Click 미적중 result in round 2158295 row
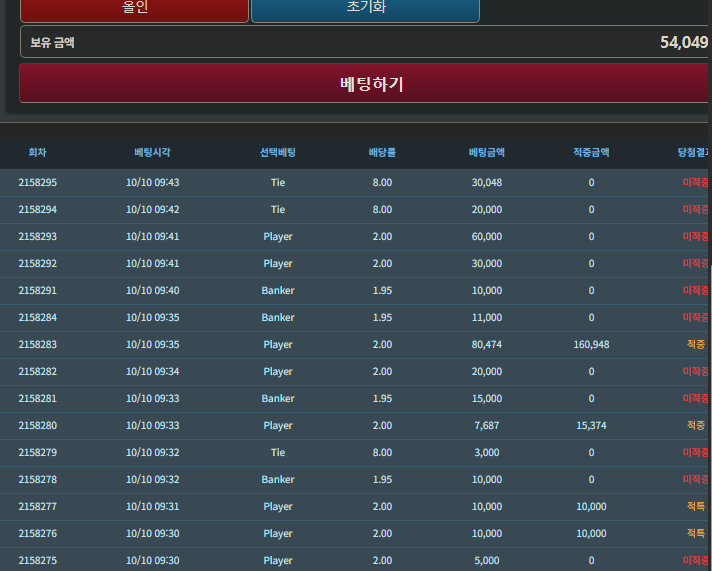Image resolution: width=712 pixels, height=571 pixels. [x=696, y=183]
